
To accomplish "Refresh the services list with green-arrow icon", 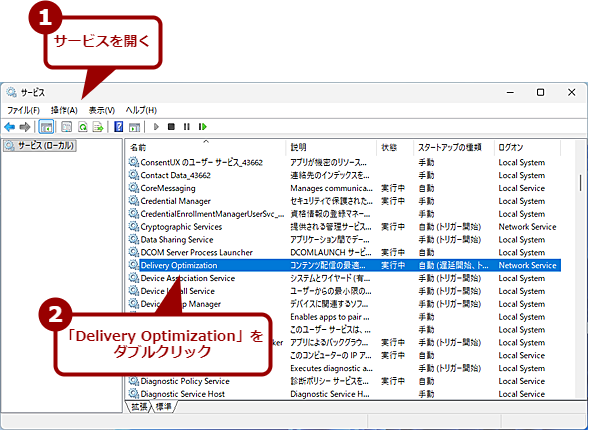I will (83, 127).
